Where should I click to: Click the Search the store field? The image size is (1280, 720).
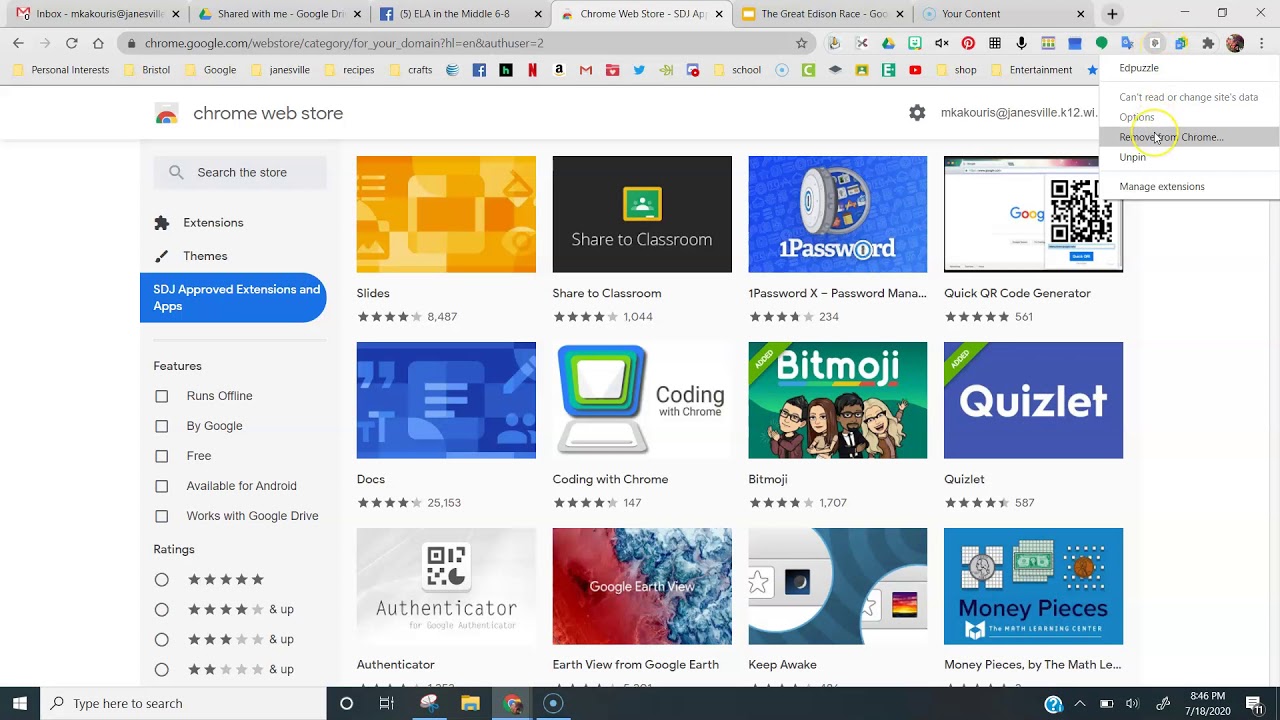click(240, 172)
